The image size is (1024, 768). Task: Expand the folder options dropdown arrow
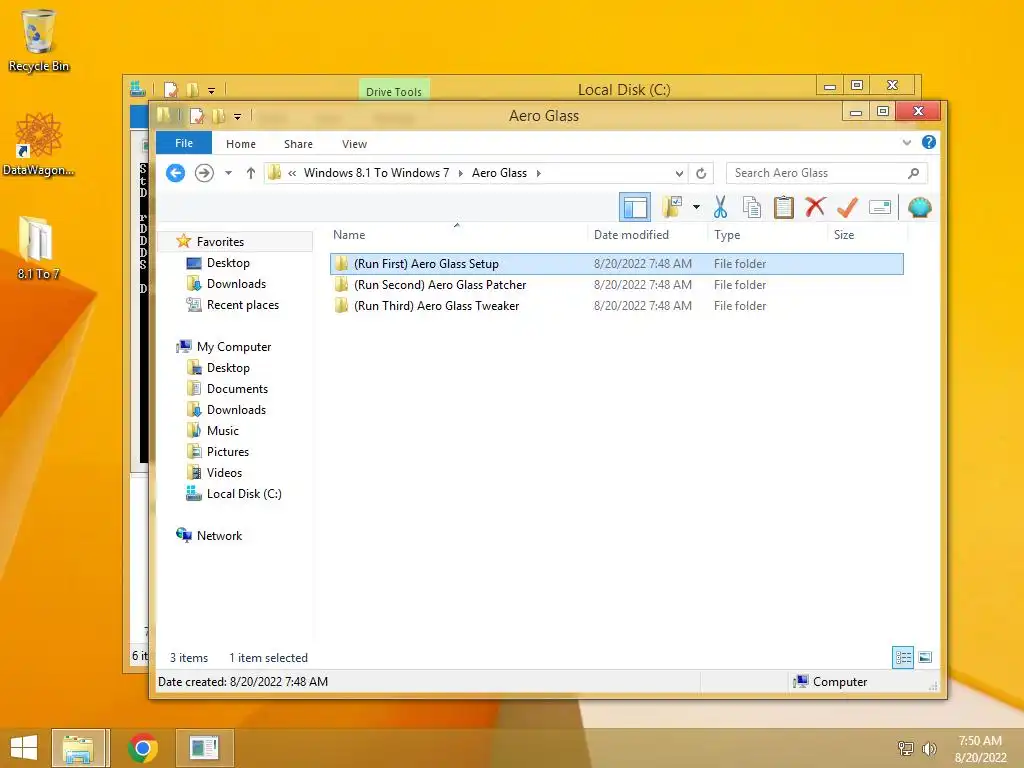click(x=696, y=208)
